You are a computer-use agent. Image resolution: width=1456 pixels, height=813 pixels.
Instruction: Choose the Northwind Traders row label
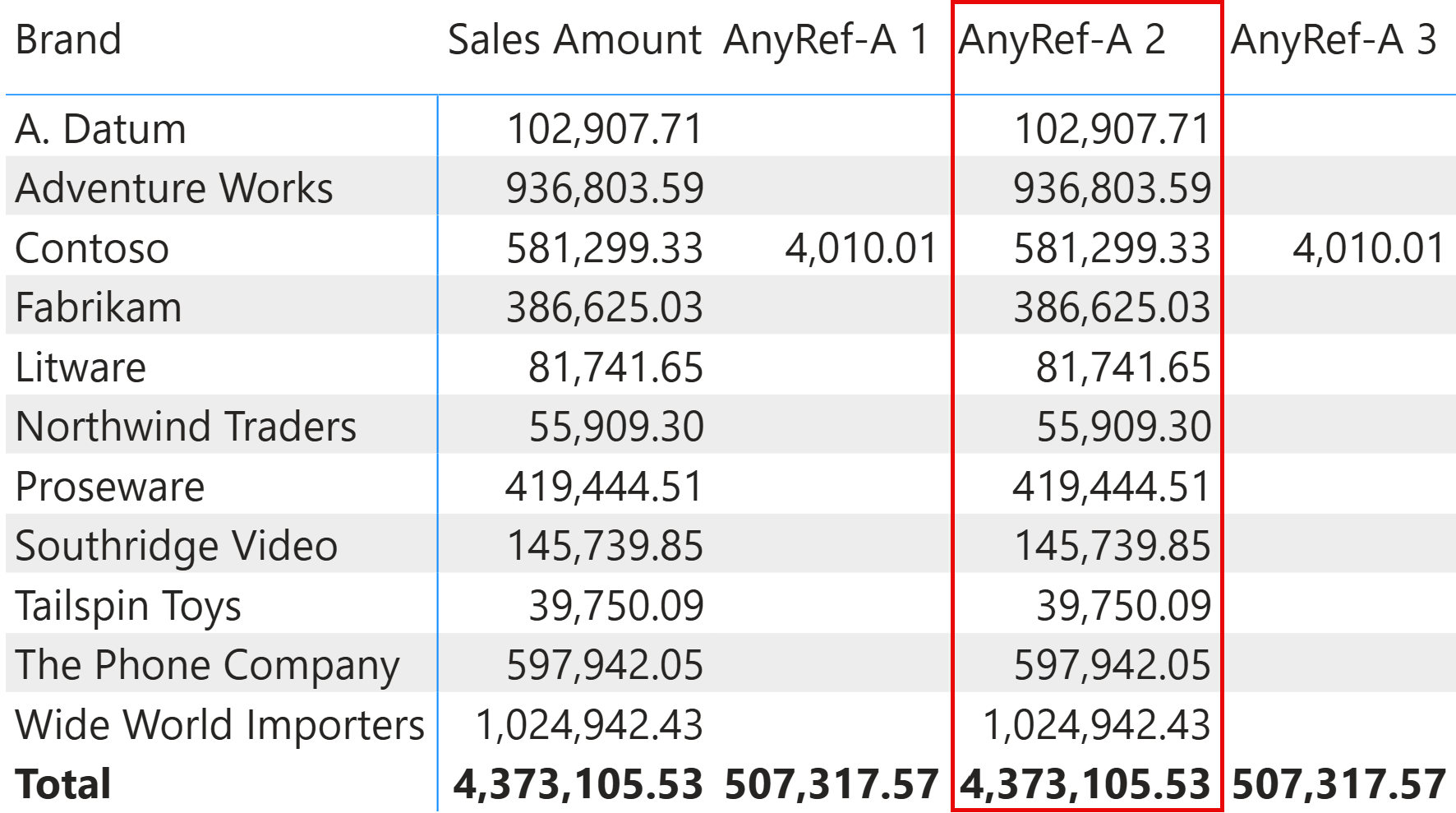click(x=186, y=427)
